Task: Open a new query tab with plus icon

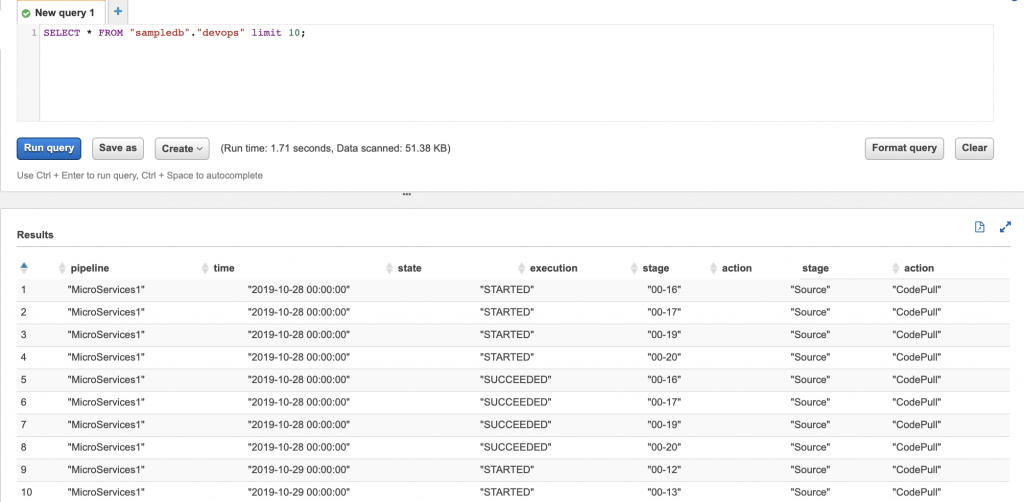Action: (118, 12)
